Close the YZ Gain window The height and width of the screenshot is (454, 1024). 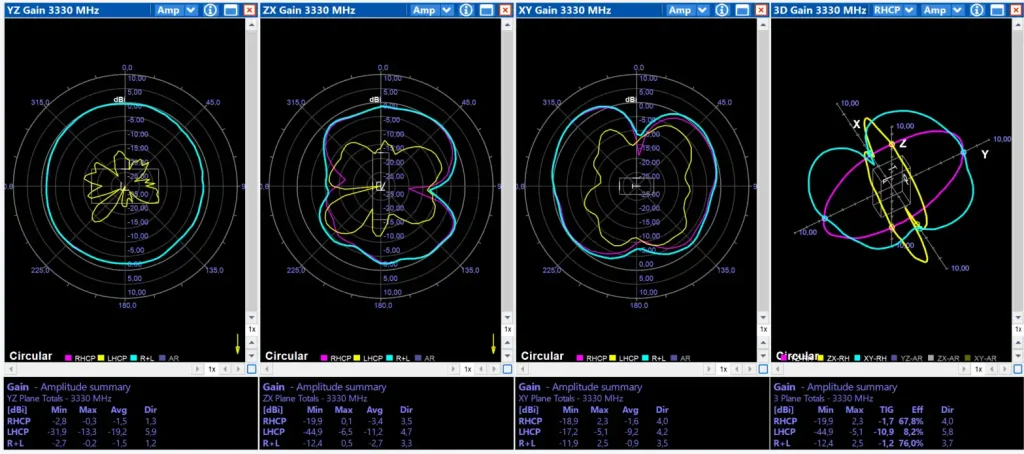click(x=249, y=10)
